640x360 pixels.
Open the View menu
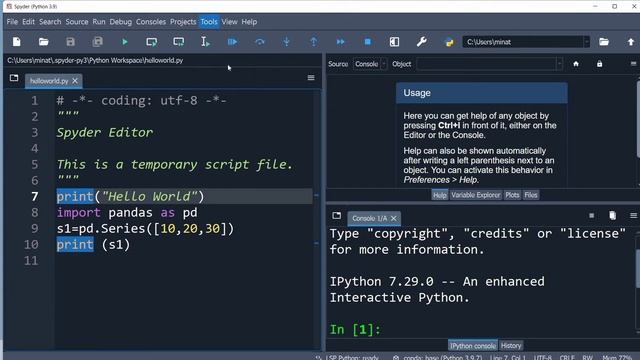[229, 22]
